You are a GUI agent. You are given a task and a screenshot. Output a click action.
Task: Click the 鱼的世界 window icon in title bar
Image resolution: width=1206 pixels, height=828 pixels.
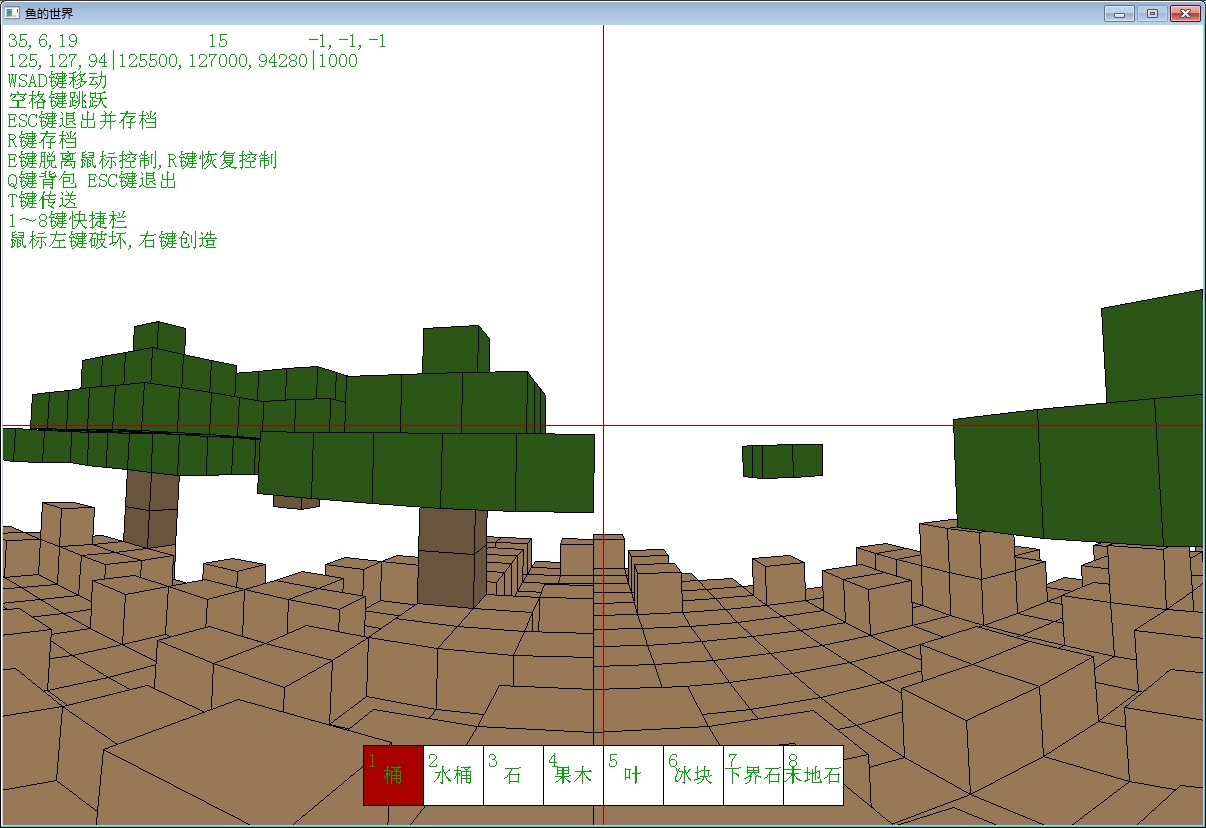[13, 13]
